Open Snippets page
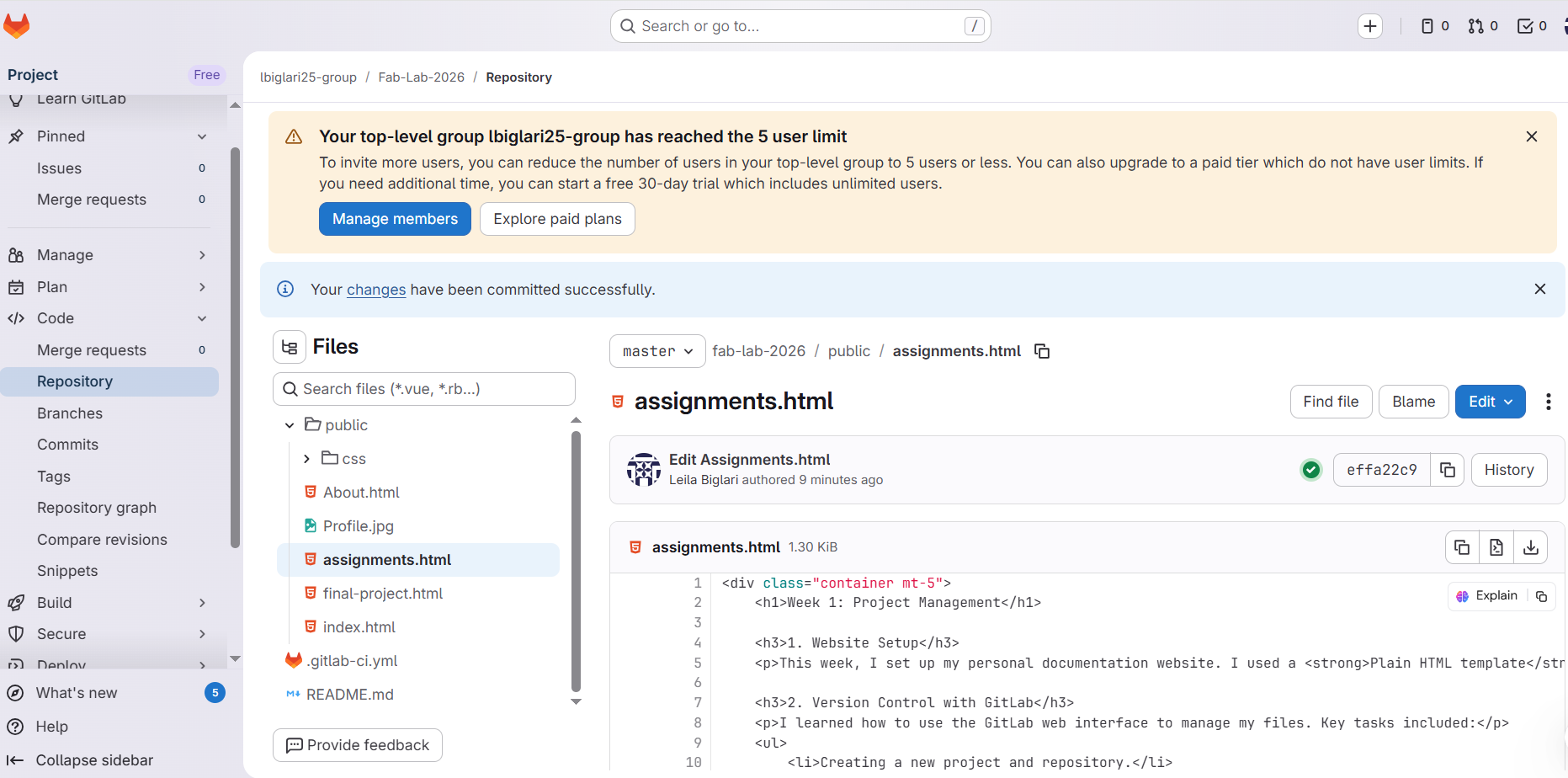Viewport: 1568px width, 778px height. (x=109, y=571)
